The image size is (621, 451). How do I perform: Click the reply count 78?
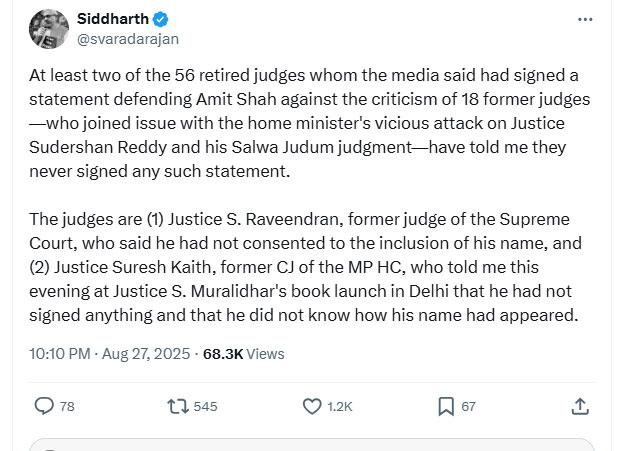pos(67,407)
